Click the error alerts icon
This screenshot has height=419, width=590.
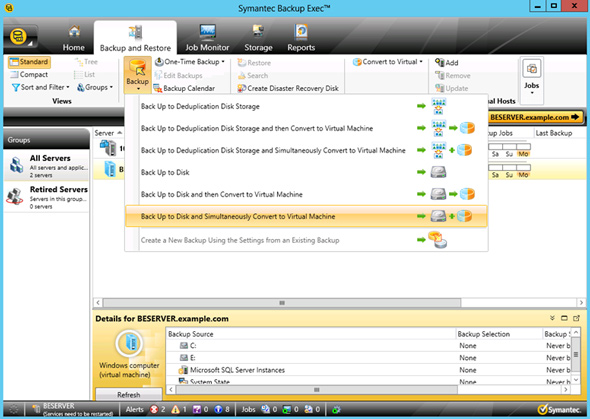point(154,410)
